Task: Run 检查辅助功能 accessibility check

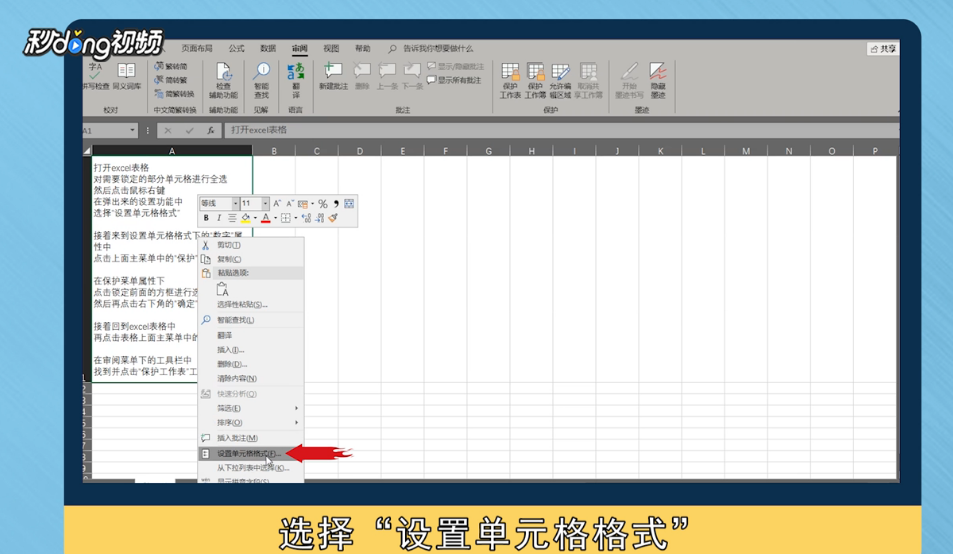Action: coord(224,81)
